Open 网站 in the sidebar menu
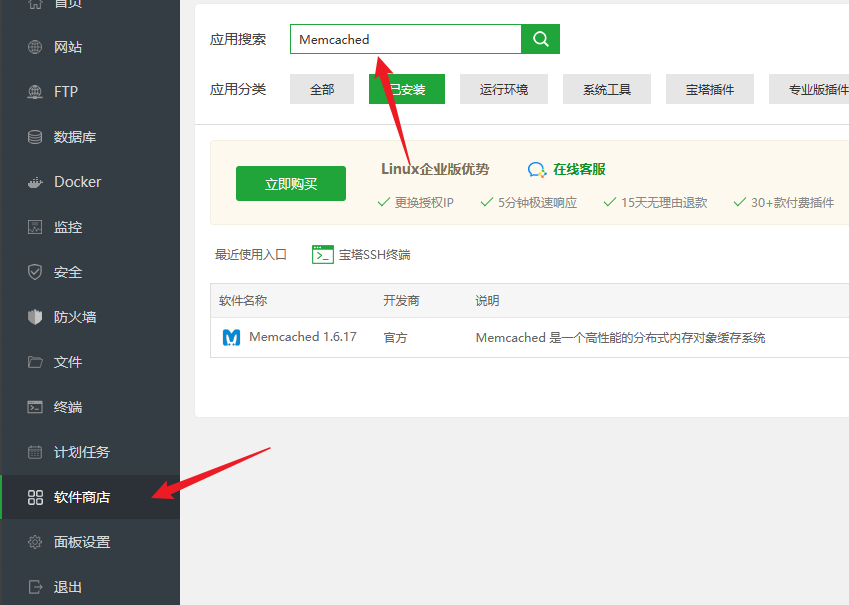The height and width of the screenshot is (605, 849). [x=90, y=47]
